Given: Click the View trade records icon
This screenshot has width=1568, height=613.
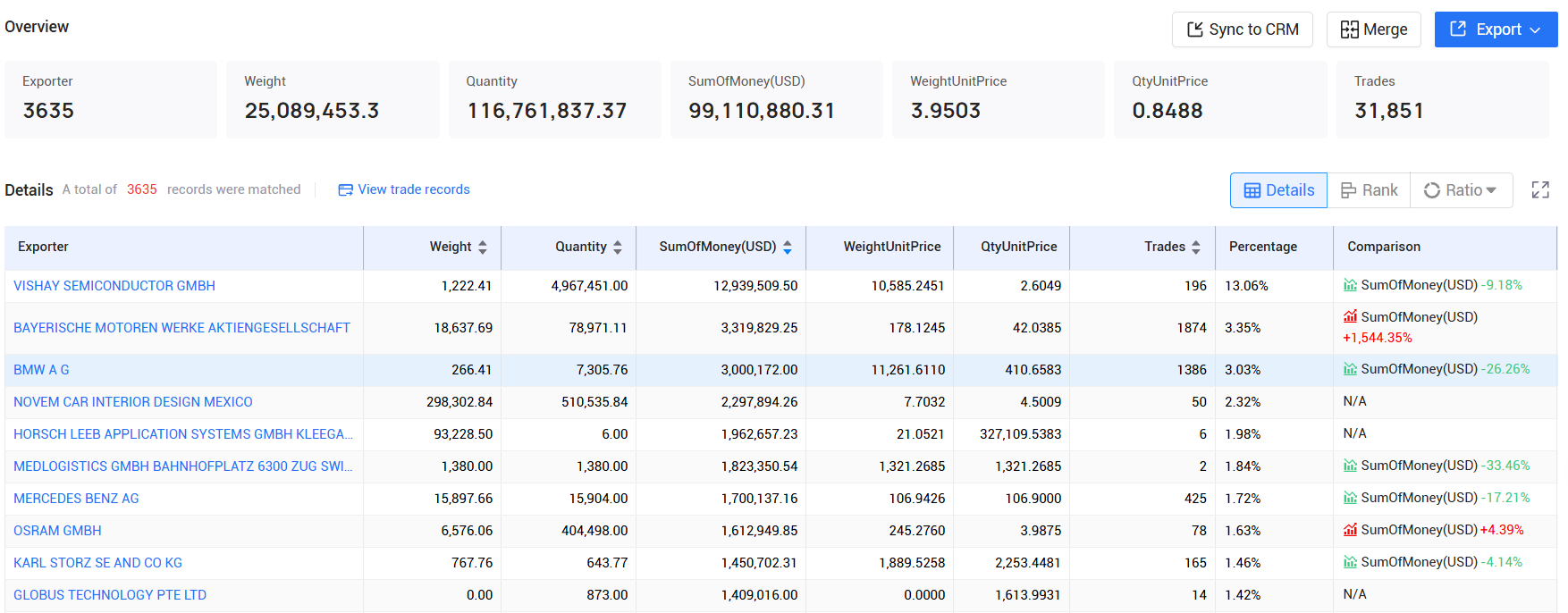Looking at the screenshot, I should coord(345,189).
